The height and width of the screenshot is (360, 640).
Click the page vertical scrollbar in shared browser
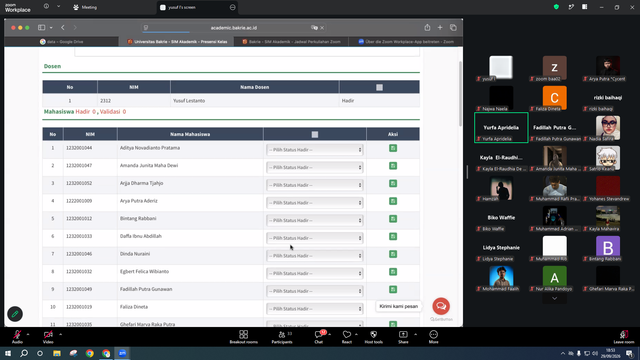pyautogui.click(x=460, y=94)
